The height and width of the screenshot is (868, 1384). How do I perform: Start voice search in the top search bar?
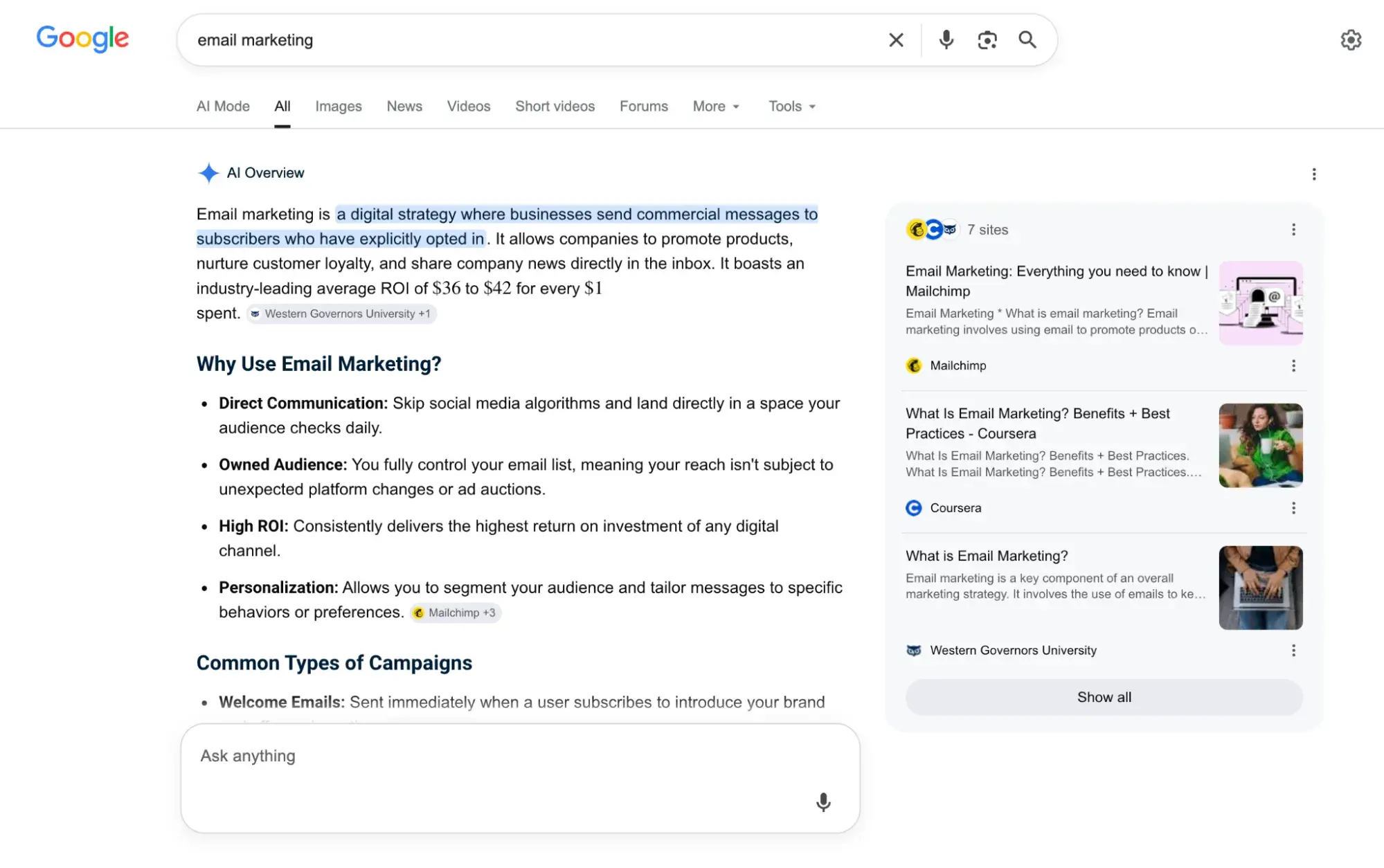(946, 40)
